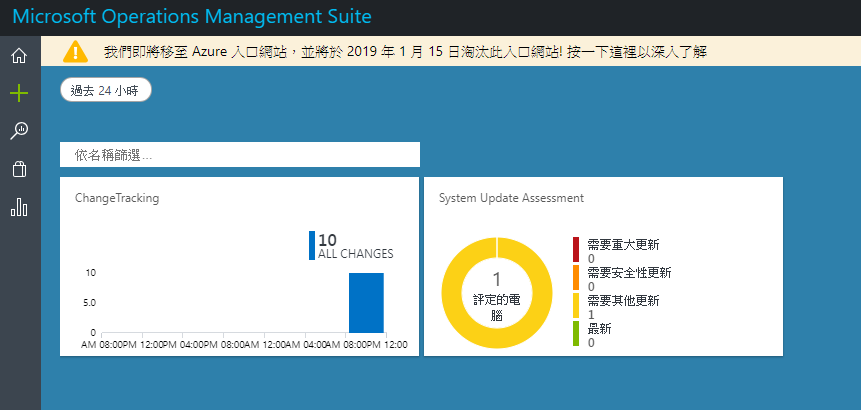Open the Solutions Gallery bag icon

coord(19,169)
